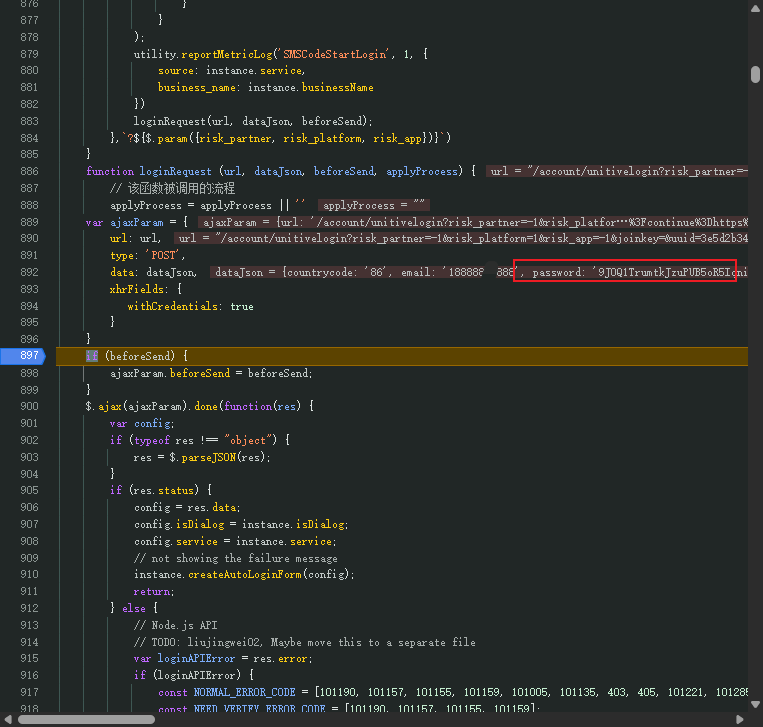Remove the breakpoint marker on line 897
Image resolution: width=763 pixels, height=727 pixels.
coord(23,356)
